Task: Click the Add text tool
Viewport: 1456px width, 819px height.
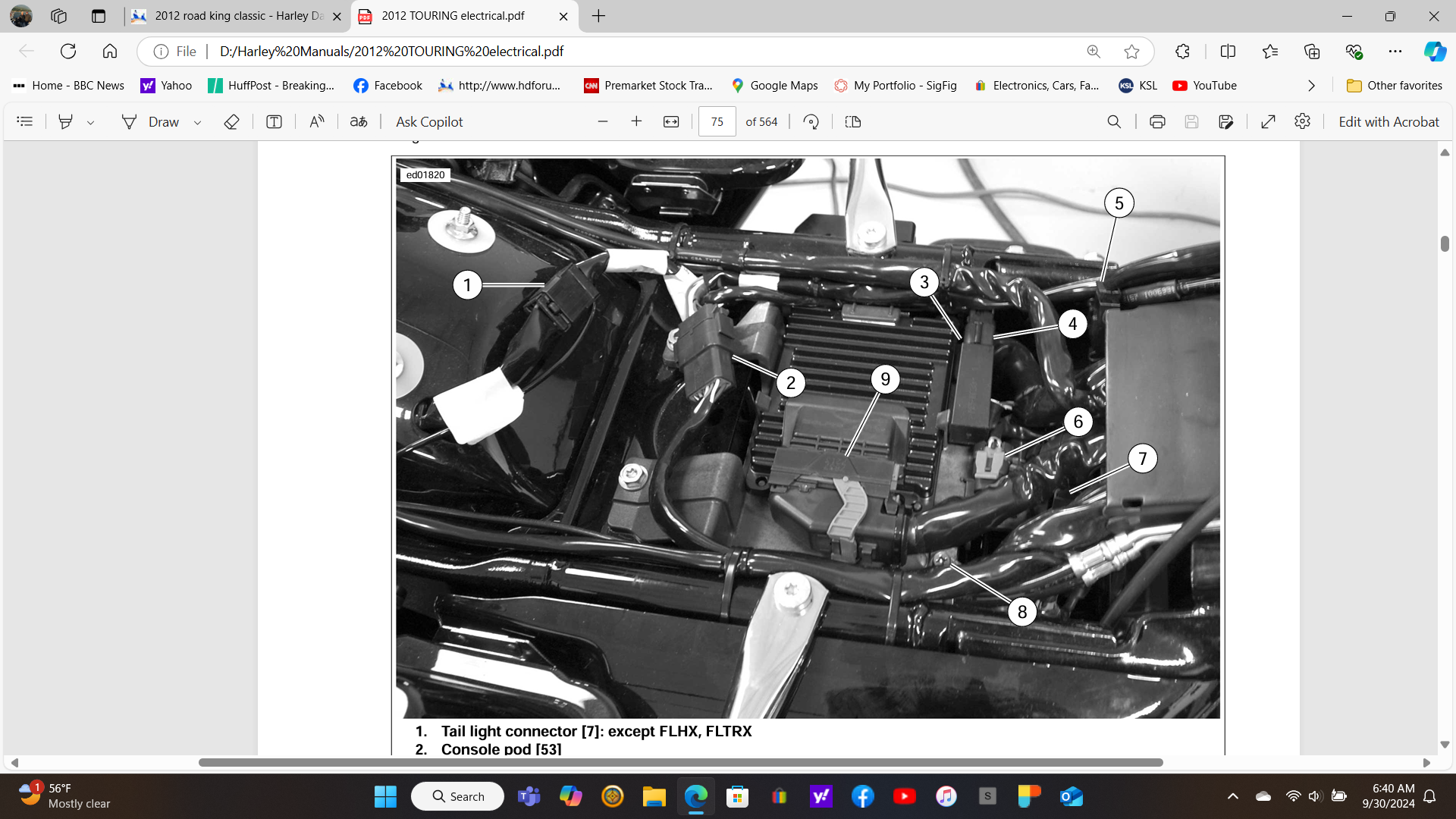Action: pyautogui.click(x=274, y=121)
